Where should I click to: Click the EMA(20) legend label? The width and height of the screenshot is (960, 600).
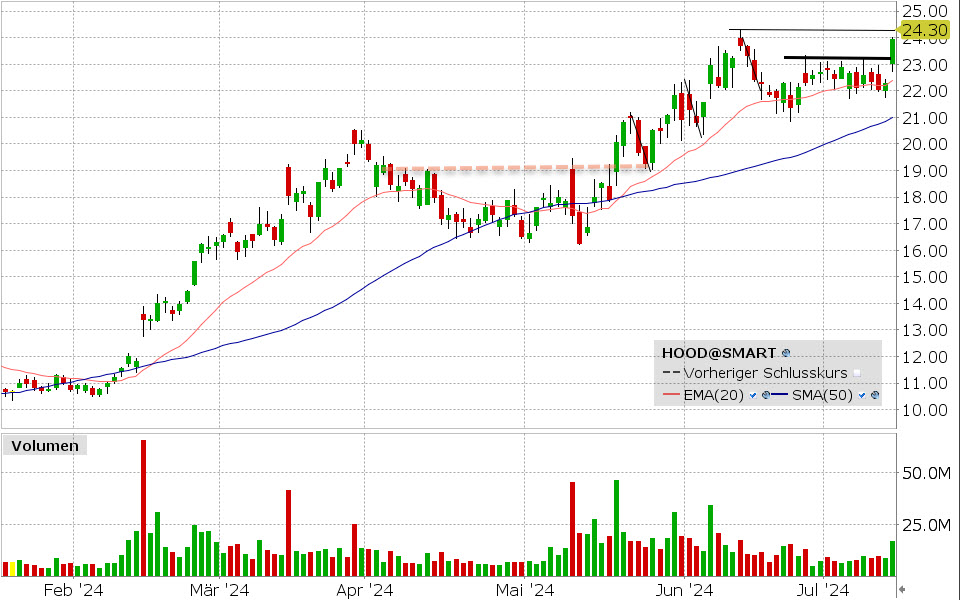(713, 396)
